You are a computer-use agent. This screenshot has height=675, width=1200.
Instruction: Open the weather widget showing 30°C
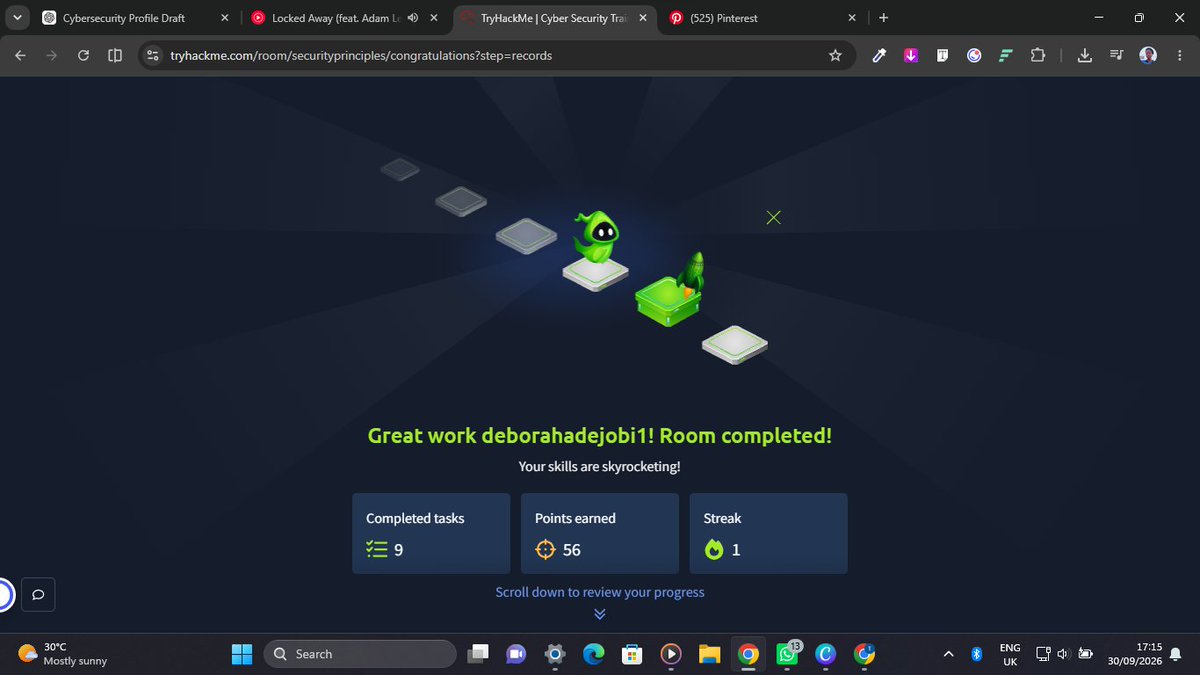62,654
